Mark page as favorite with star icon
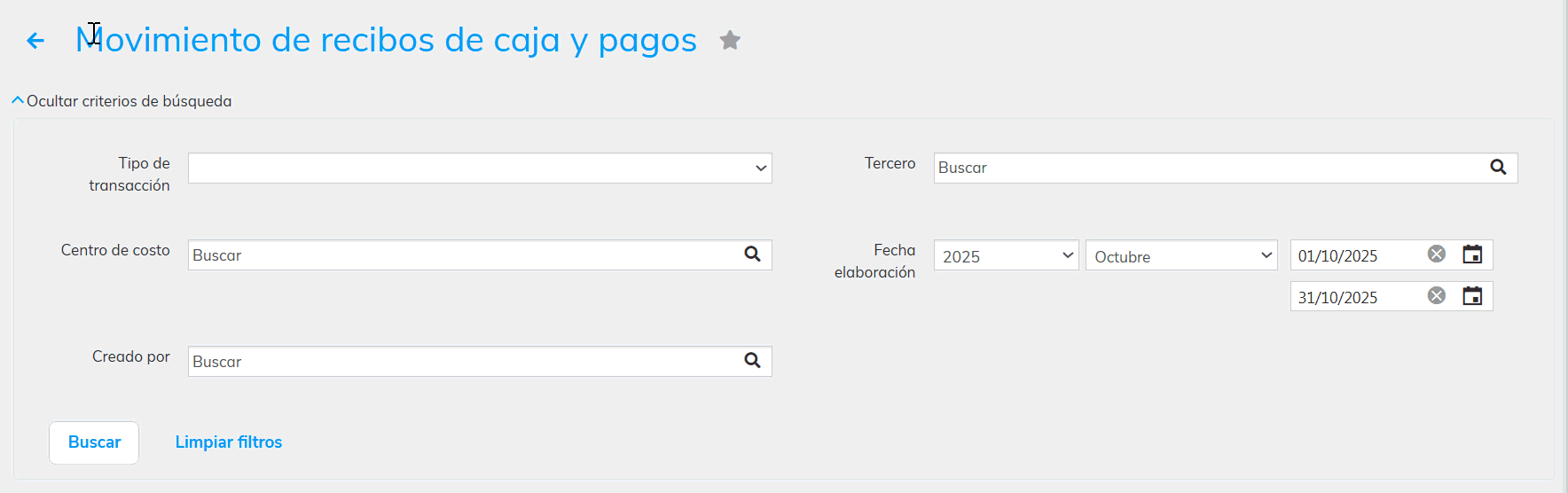The image size is (1568, 493). click(x=730, y=41)
